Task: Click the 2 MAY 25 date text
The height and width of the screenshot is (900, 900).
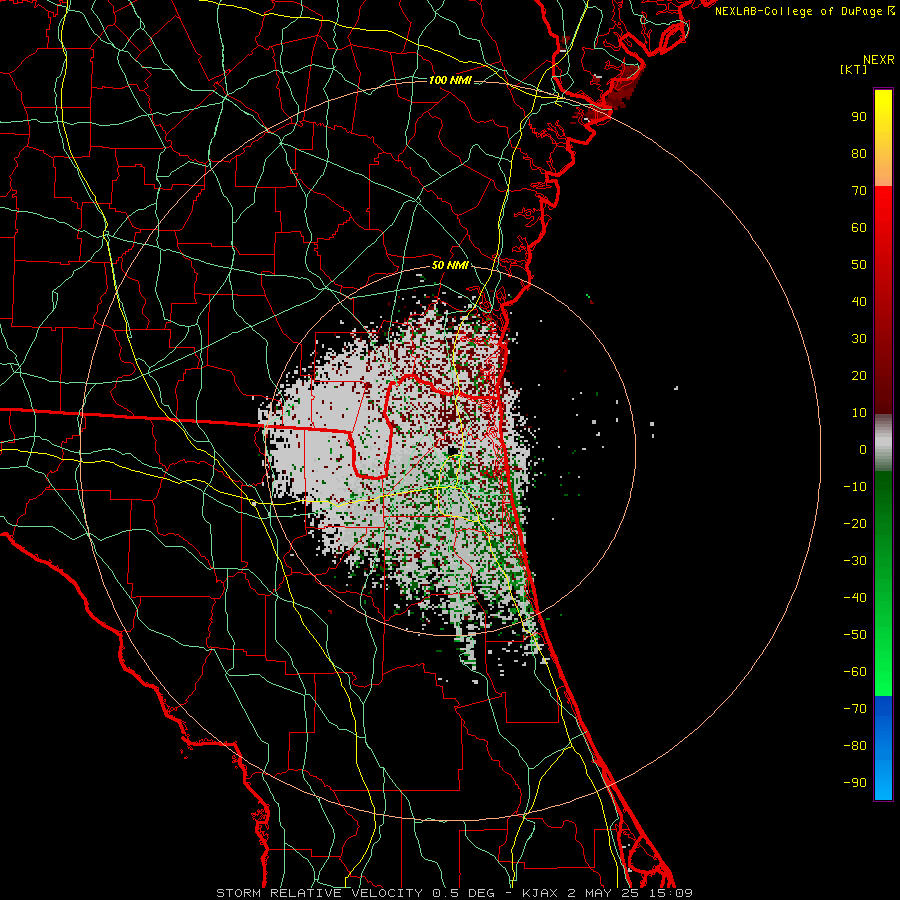Action: pyautogui.click(x=603, y=893)
